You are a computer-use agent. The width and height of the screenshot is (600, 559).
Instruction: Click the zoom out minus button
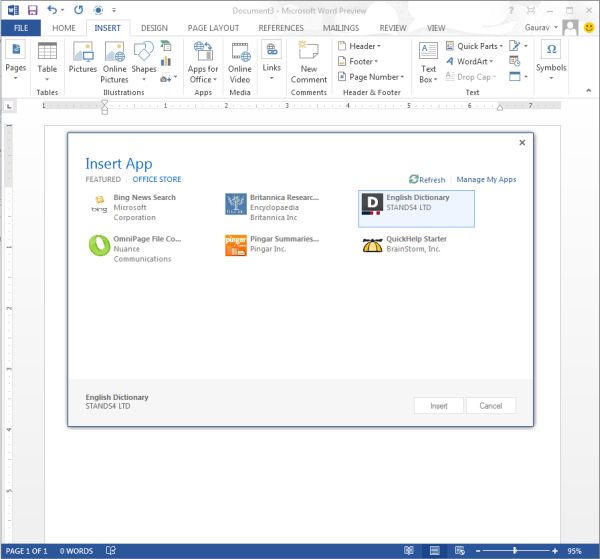coord(478,551)
